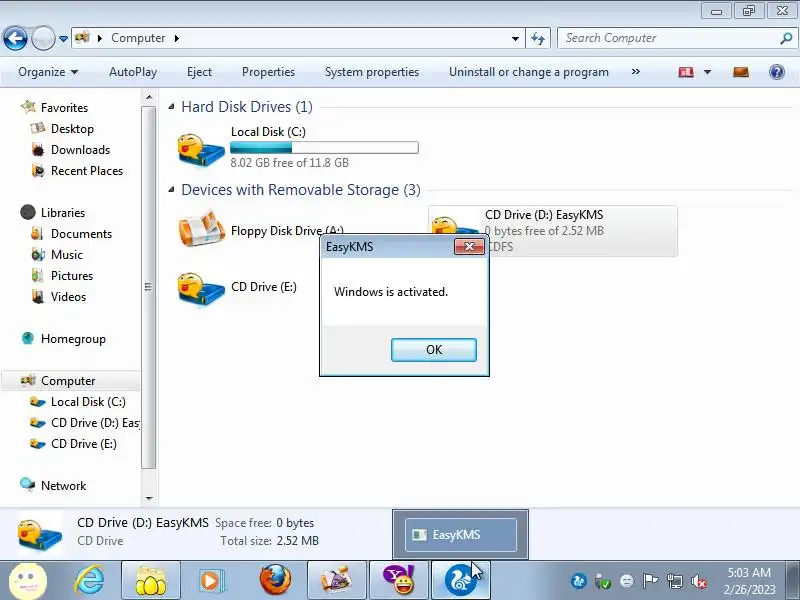Open the Videos library
The image size is (800, 600).
68,296
